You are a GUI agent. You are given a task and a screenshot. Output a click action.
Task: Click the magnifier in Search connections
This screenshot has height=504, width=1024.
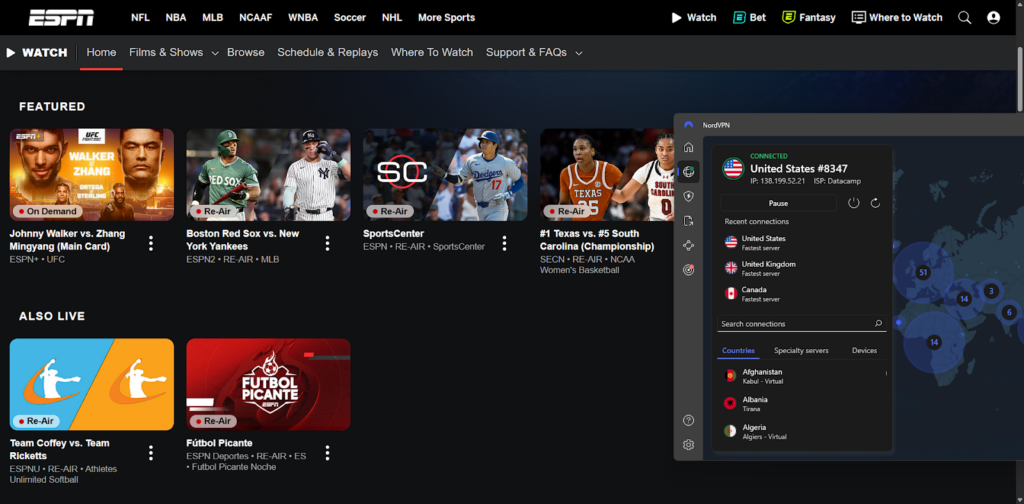(878, 323)
